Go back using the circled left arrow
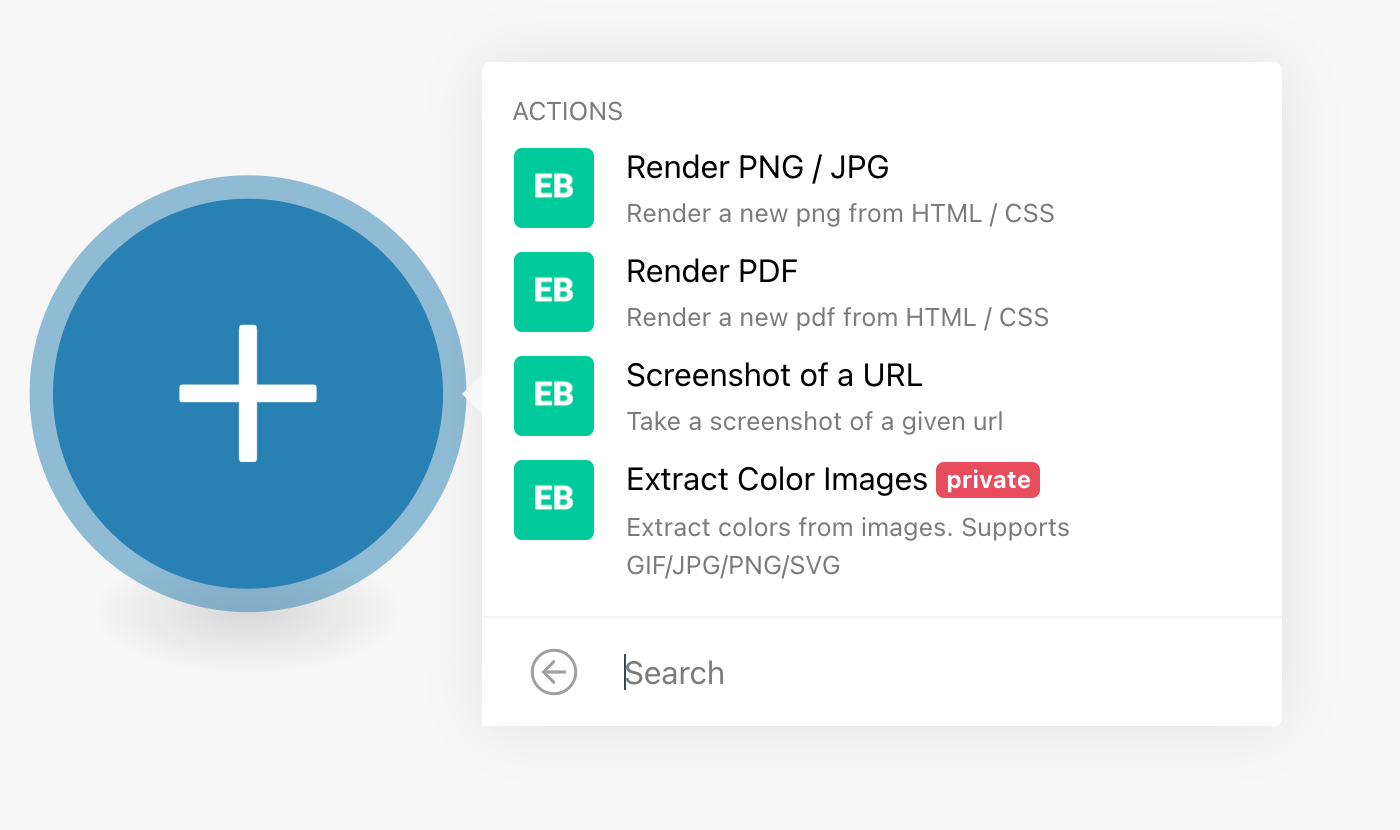Screen dimensions: 1400x830 pyautogui.click(x=554, y=672)
